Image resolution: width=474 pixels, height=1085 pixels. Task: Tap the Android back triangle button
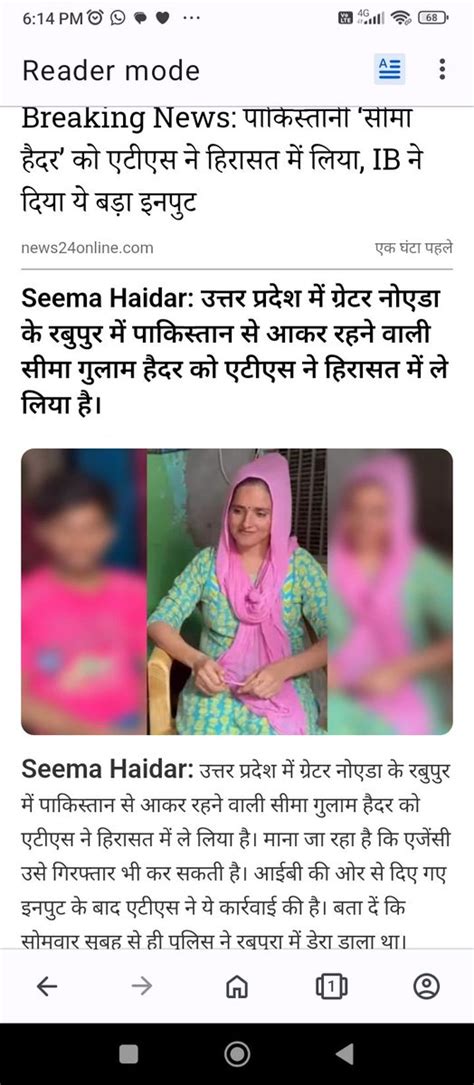click(x=345, y=1054)
